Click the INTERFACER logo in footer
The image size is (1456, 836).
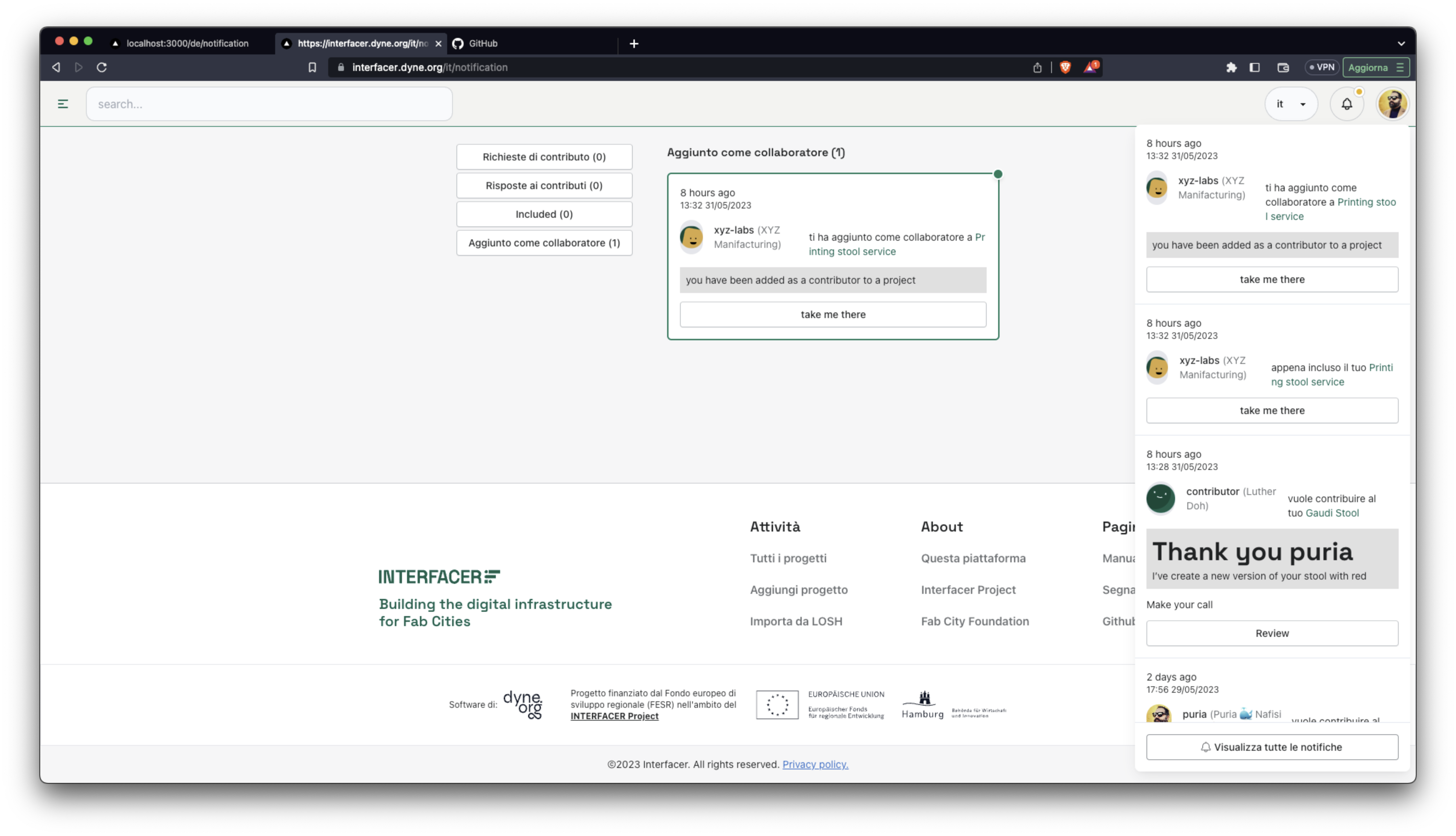point(439,576)
